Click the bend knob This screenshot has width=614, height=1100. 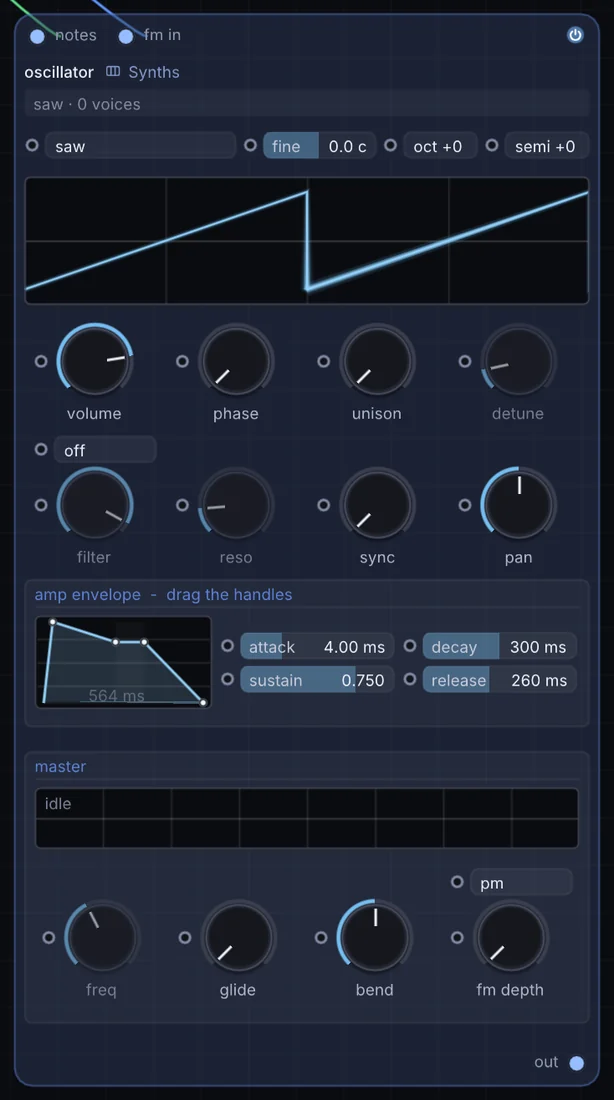click(375, 937)
